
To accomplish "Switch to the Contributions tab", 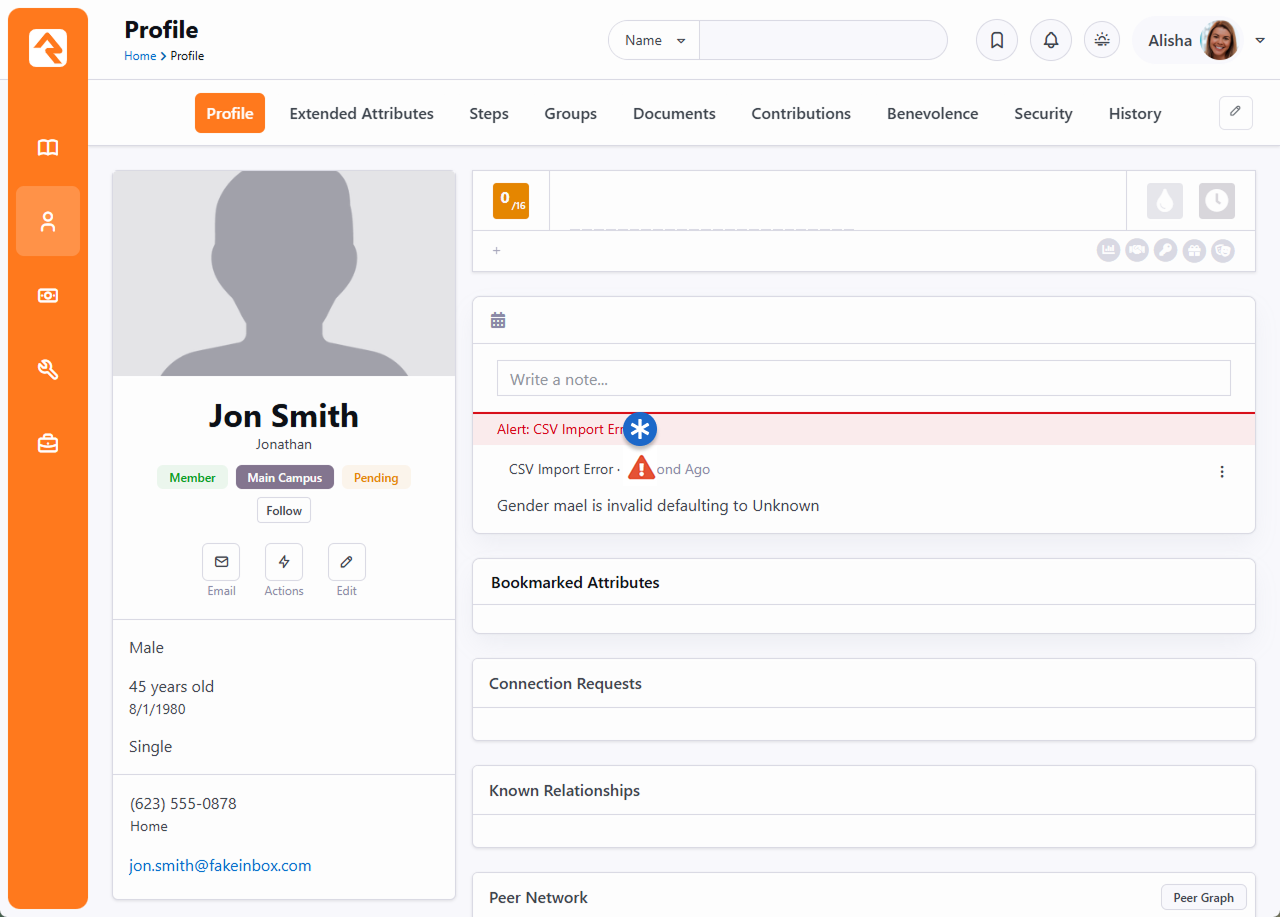I will point(800,114).
